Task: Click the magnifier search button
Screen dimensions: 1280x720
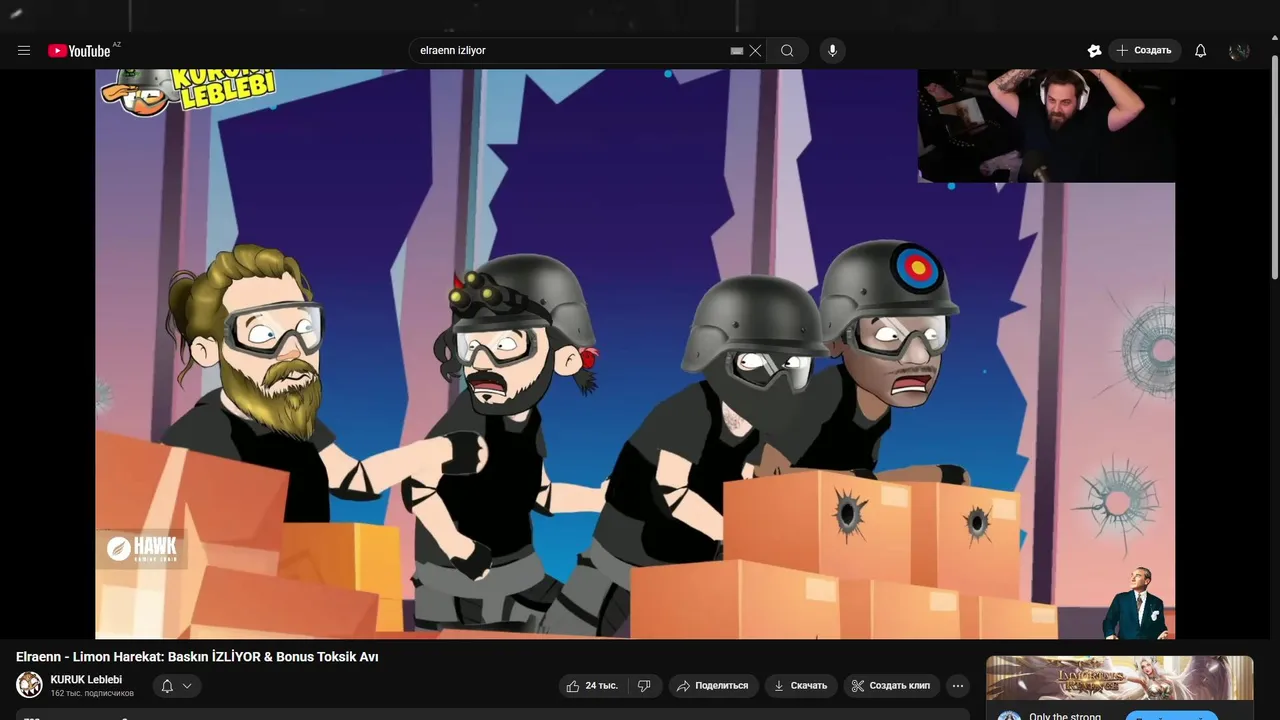Action: point(787,51)
